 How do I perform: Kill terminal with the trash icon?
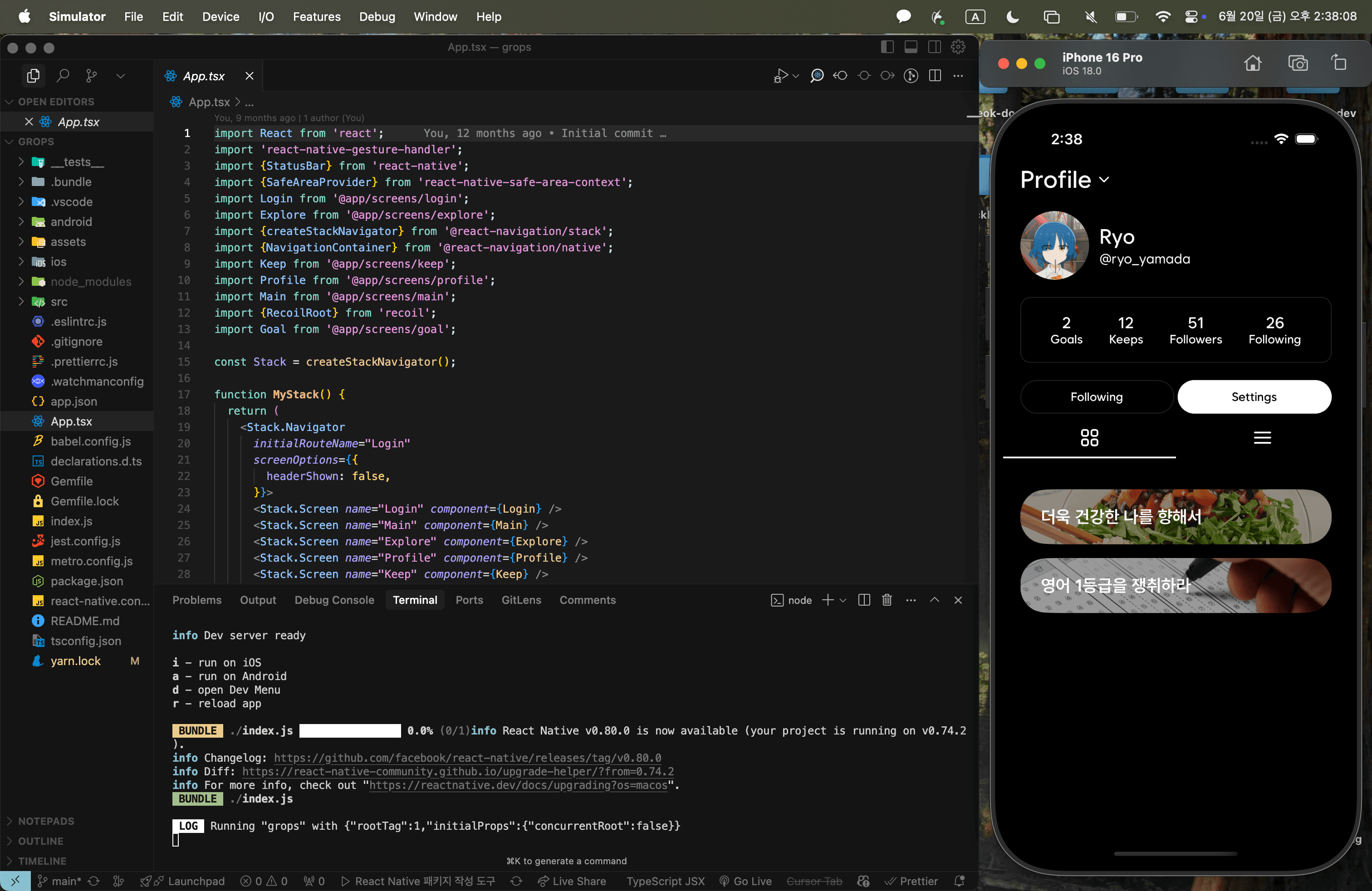887,600
